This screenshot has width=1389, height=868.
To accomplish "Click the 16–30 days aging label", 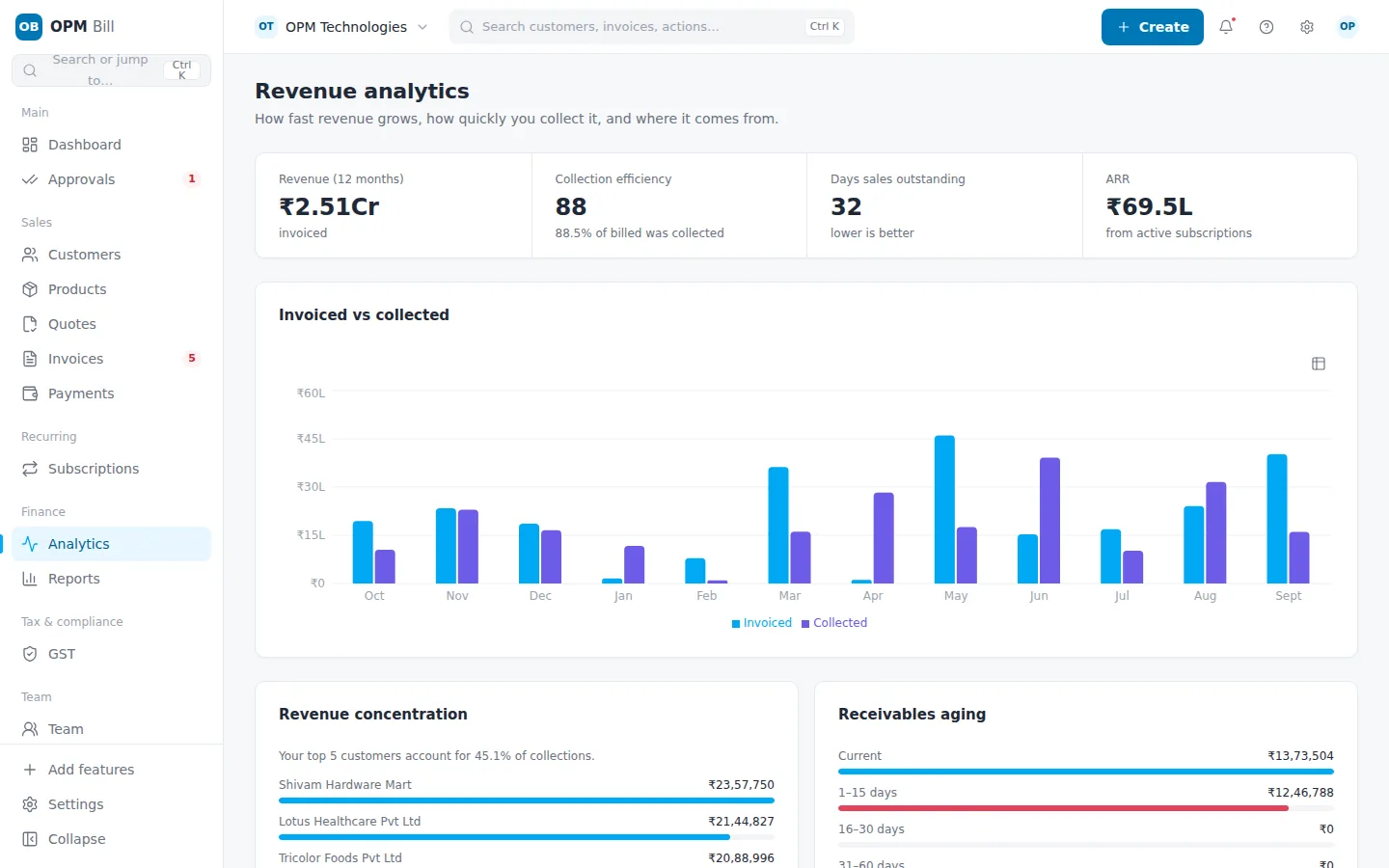I will pos(871,829).
